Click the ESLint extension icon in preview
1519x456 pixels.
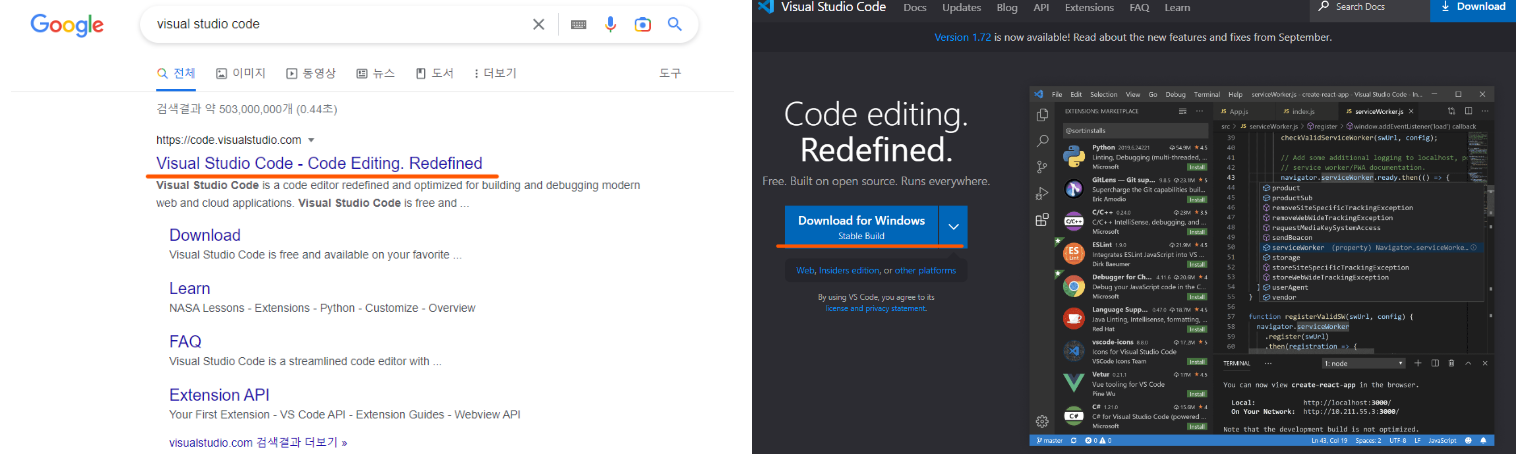pos(1074,252)
